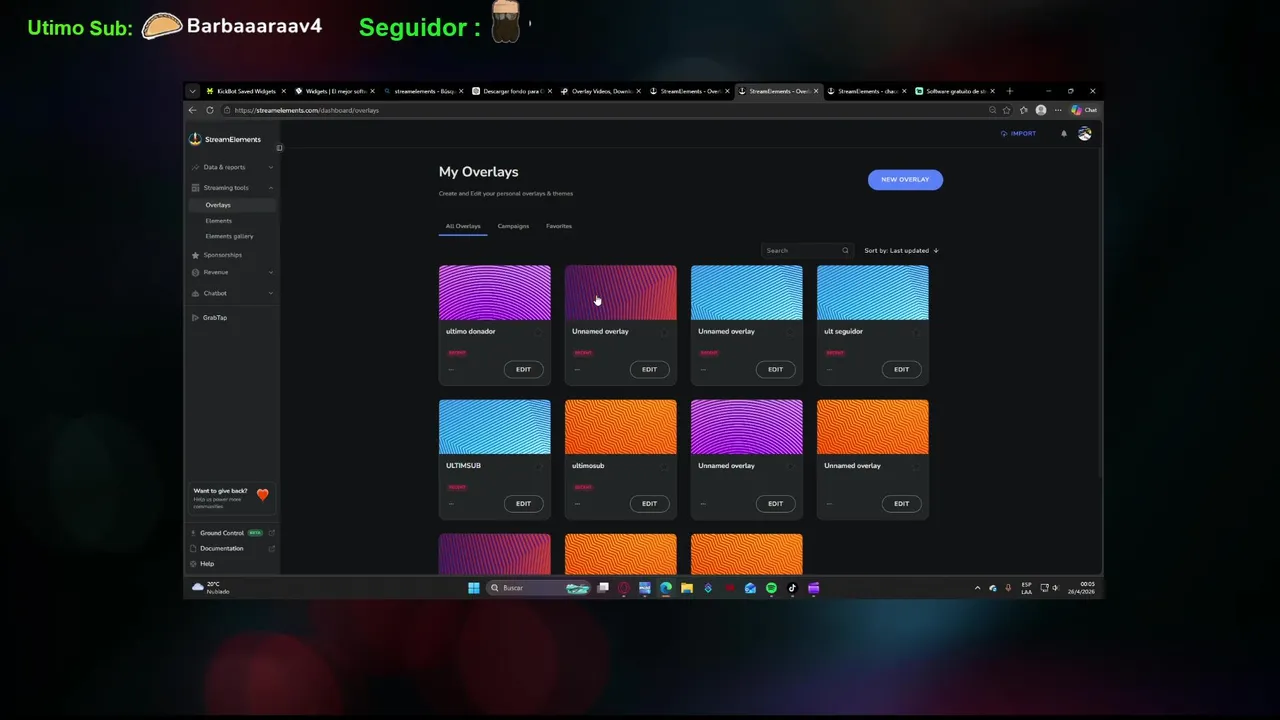The image size is (1280, 720).
Task: Open the browser Chat copilot button
Action: pyautogui.click(x=1084, y=110)
